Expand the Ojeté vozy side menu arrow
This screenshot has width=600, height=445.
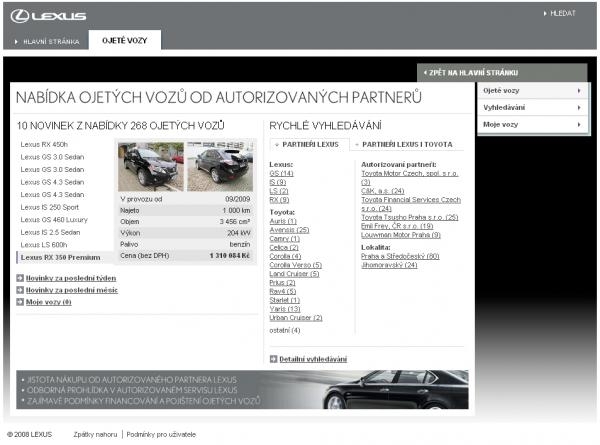pos(579,91)
